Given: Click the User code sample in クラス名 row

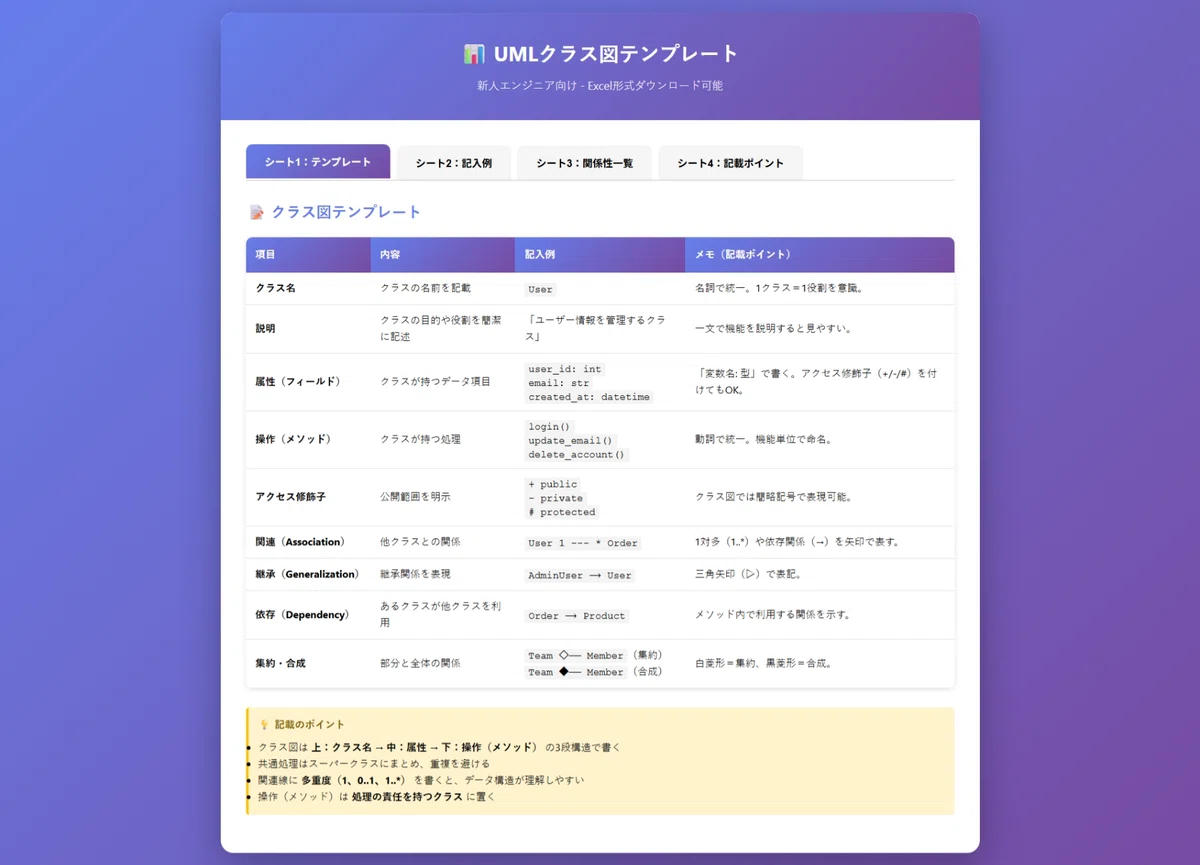Looking at the screenshot, I should (540, 289).
